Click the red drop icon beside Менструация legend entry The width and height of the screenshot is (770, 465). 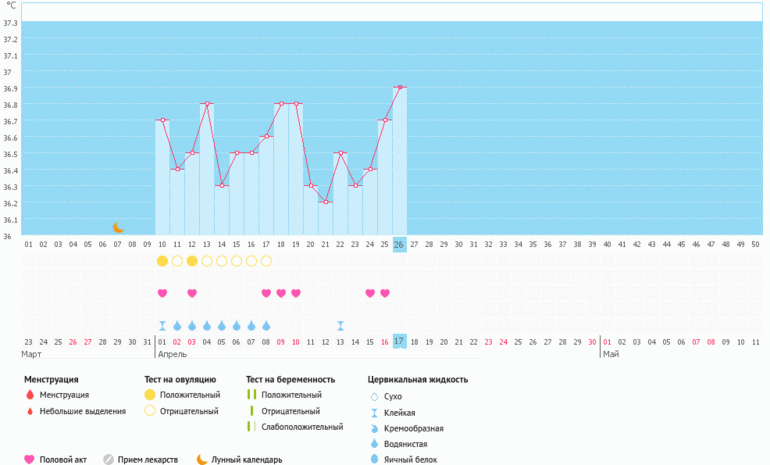[x=30, y=396]
